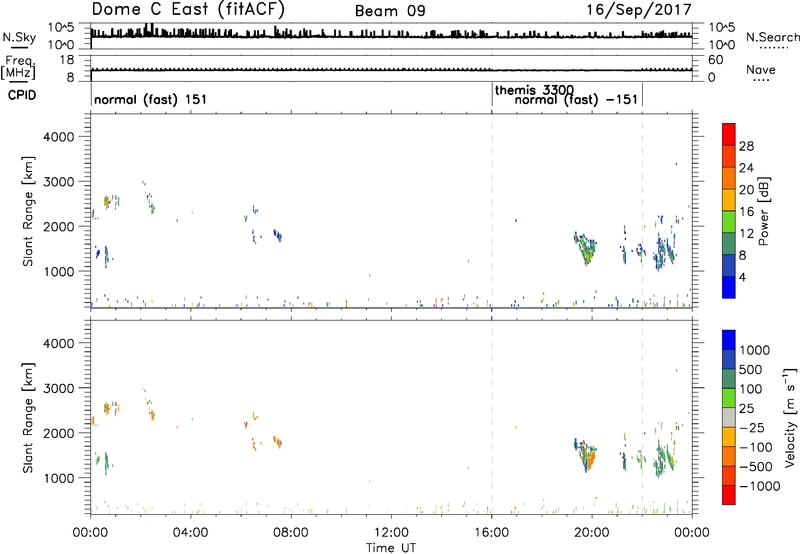Click the gray −25 to 25 Velocity color segment
The height and width of the screenshot is (554, 800).
click(729, 417)
